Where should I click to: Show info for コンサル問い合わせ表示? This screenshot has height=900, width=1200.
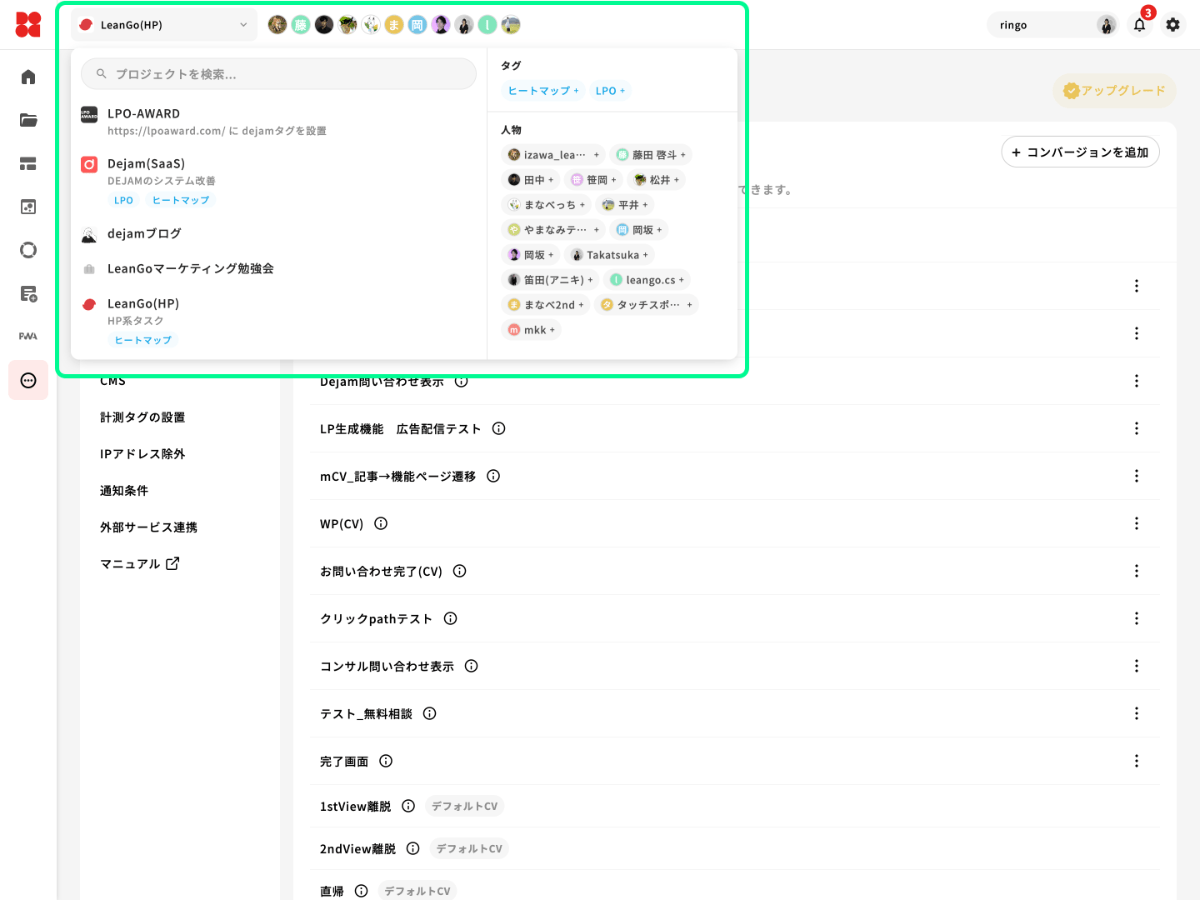(x=471, y=666)
